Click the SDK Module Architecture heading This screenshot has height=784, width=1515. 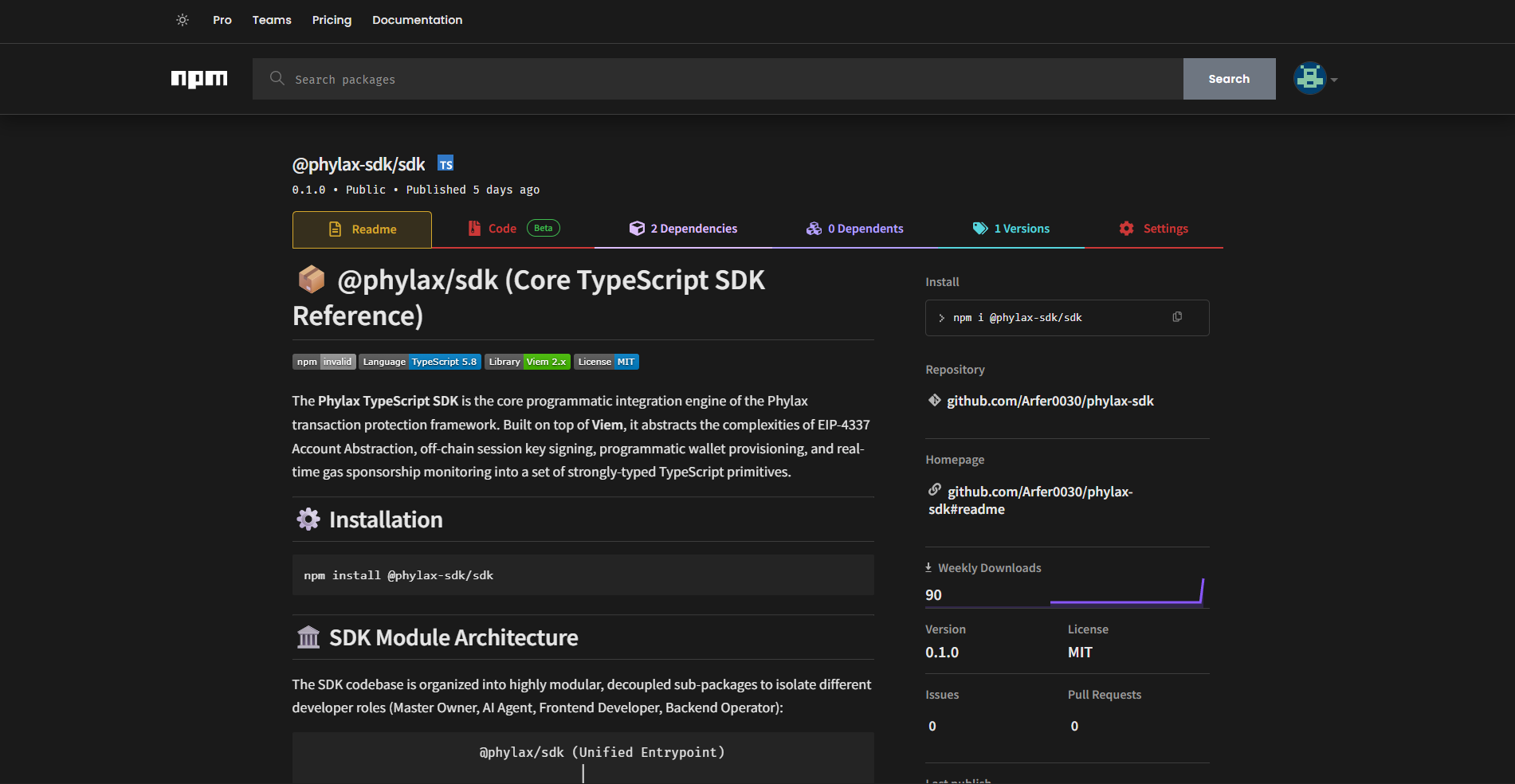pyautogui.click(x=453, y=637)
